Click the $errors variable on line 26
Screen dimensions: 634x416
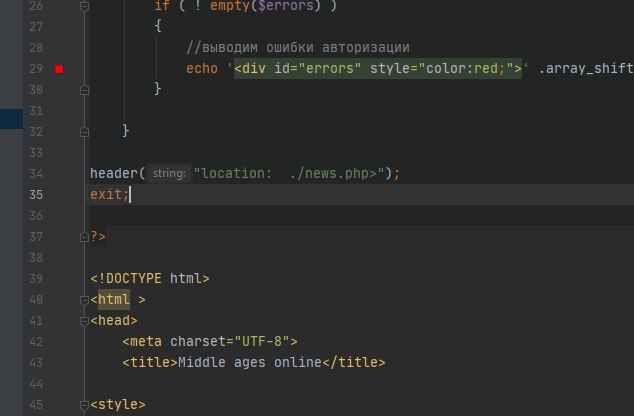tap(286, 6)
